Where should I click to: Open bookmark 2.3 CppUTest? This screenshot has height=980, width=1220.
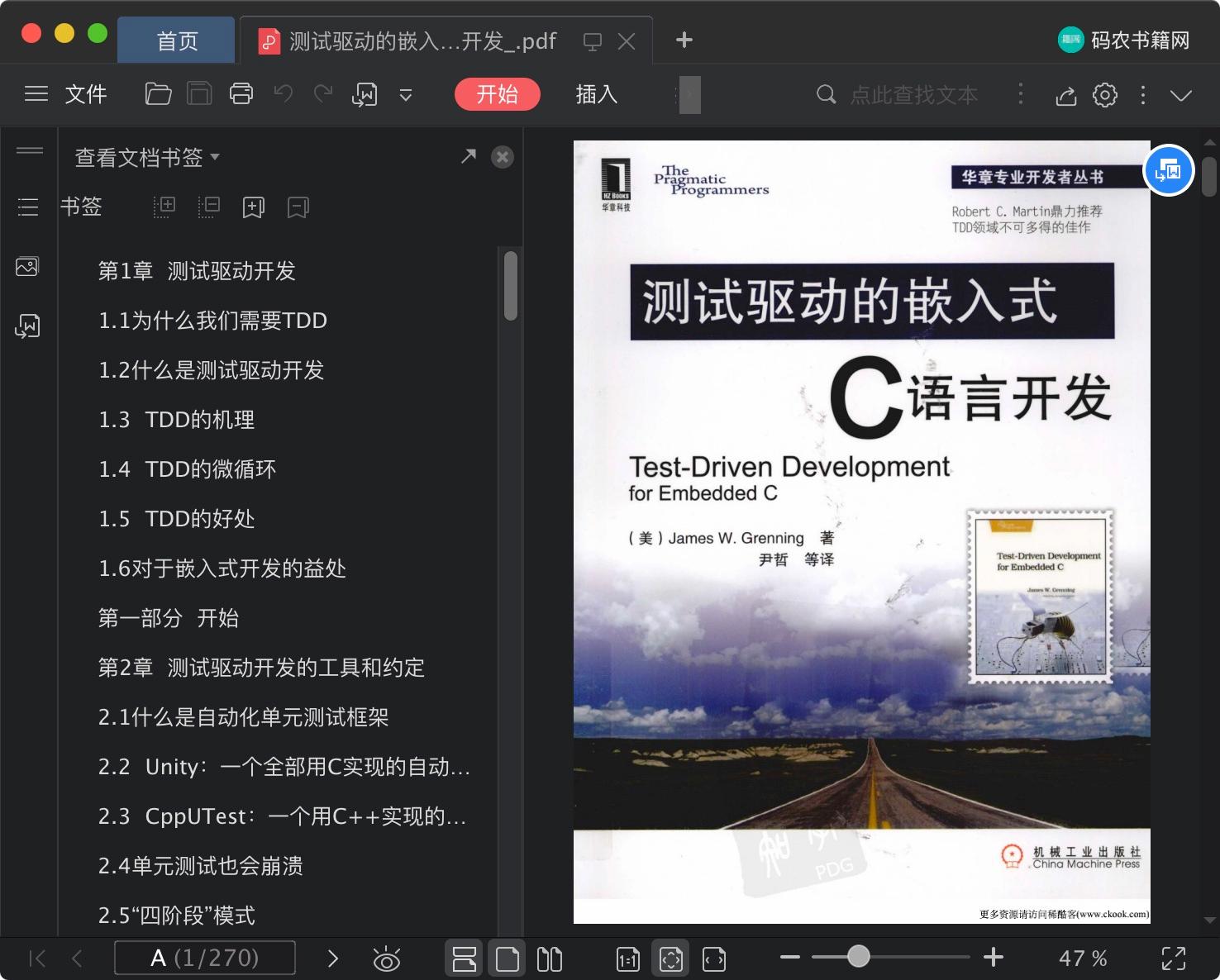tap(282, 816)
